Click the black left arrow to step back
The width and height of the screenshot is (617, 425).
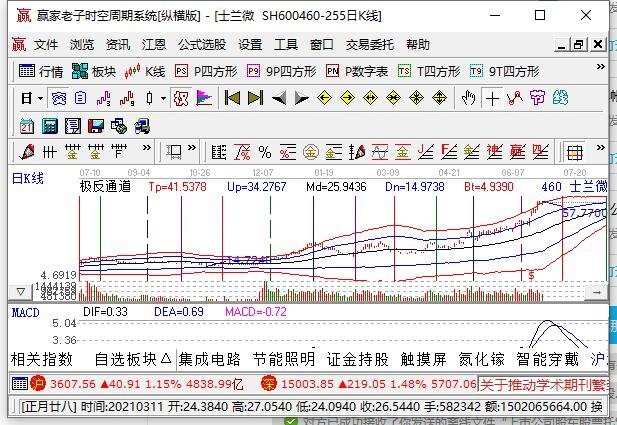[279, 98]
